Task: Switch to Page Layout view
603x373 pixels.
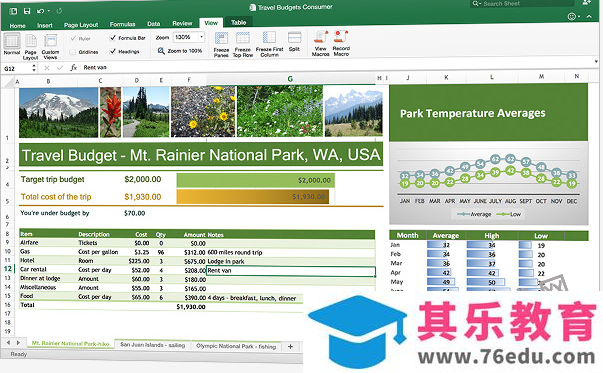Action: (x=30, y=47)
